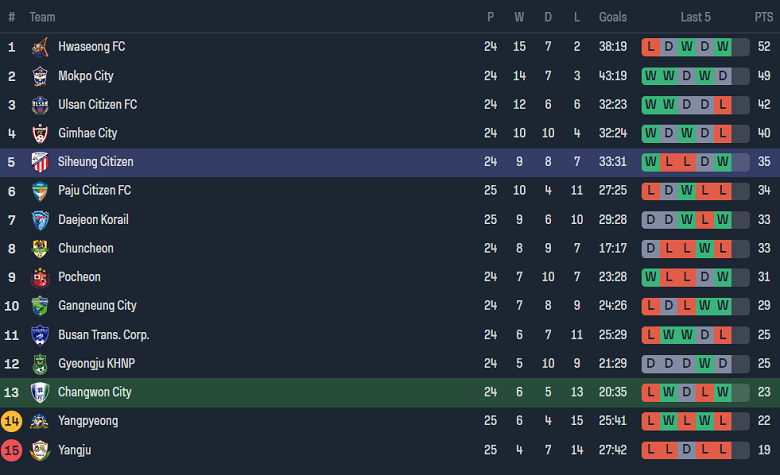Screen dimensions: 780x475
Task: Sort the table by PTS column
Action: [764, 17]
